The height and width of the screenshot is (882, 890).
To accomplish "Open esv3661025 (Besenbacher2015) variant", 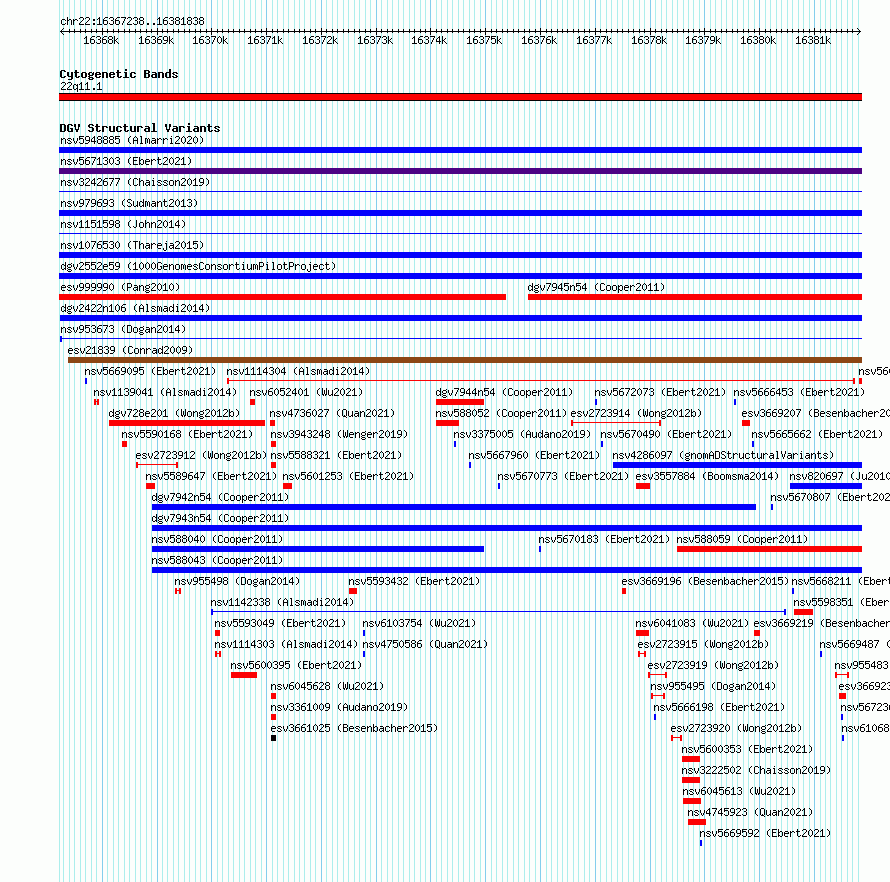I will (354, 728).
